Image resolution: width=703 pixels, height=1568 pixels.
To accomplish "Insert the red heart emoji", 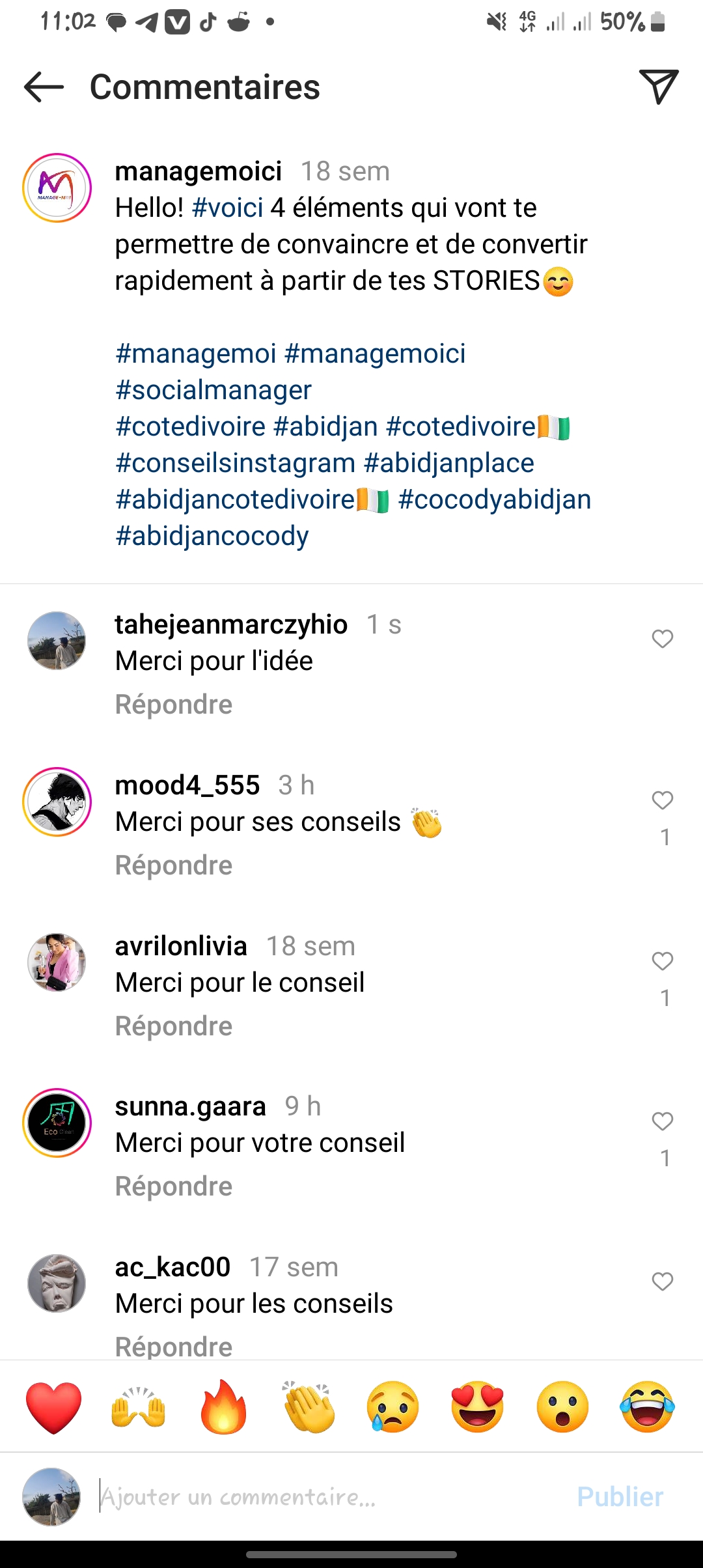I will click(x=54, y=1407).
